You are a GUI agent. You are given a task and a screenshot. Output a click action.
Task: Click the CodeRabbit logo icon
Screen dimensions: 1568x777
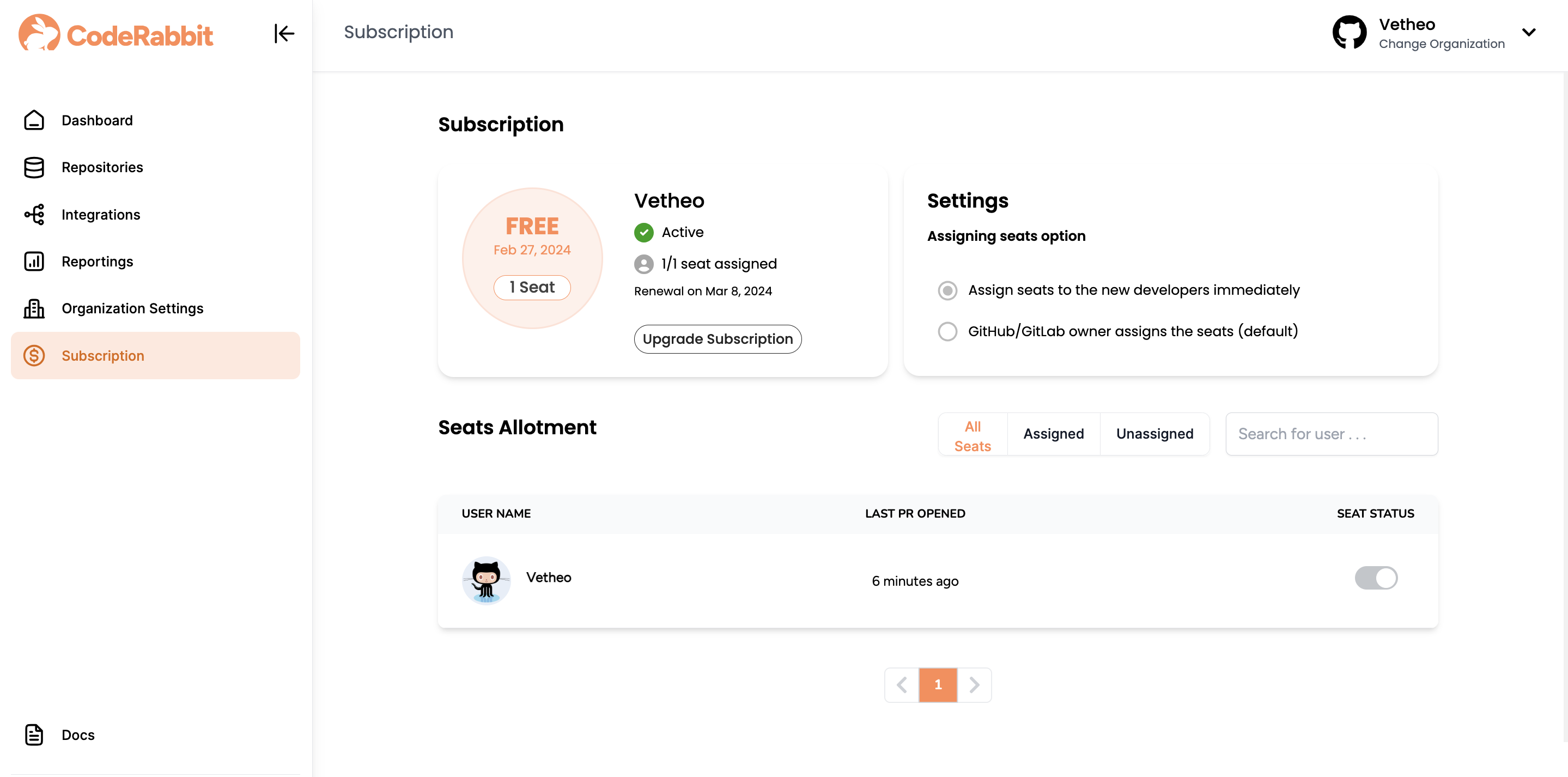click(x=37, y=34)
